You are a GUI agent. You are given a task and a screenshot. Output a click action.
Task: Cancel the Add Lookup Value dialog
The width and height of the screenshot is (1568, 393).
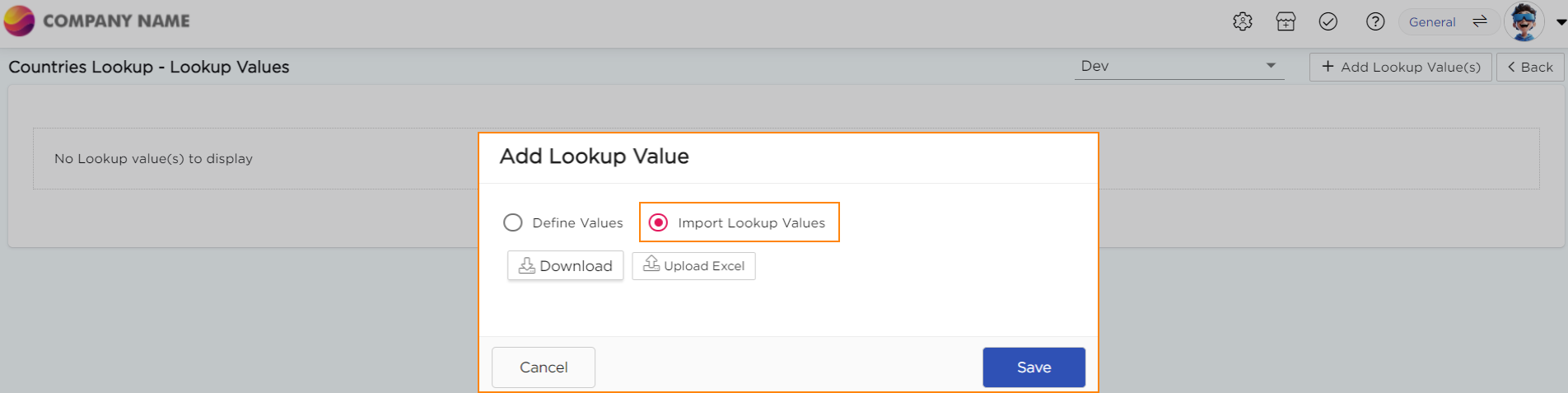pos(544,367)
